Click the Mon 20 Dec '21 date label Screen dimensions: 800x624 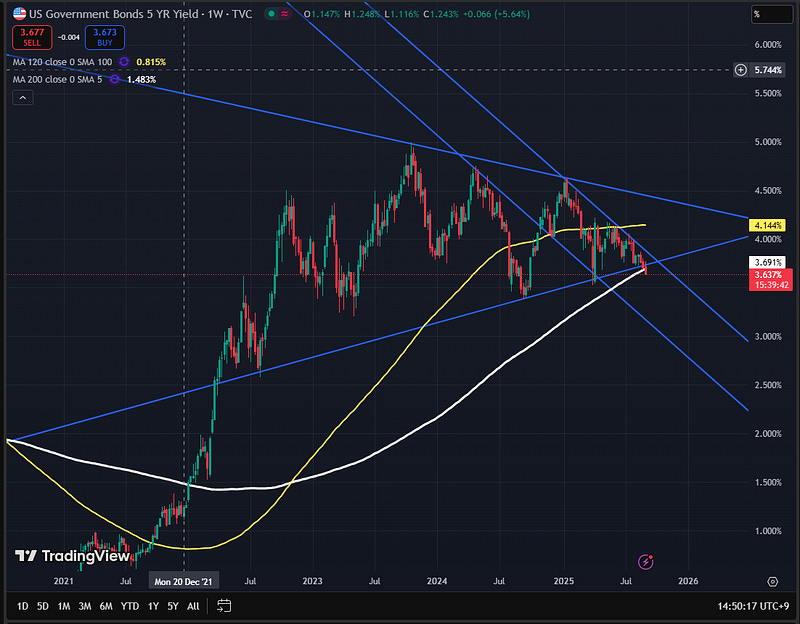point(184,581)
